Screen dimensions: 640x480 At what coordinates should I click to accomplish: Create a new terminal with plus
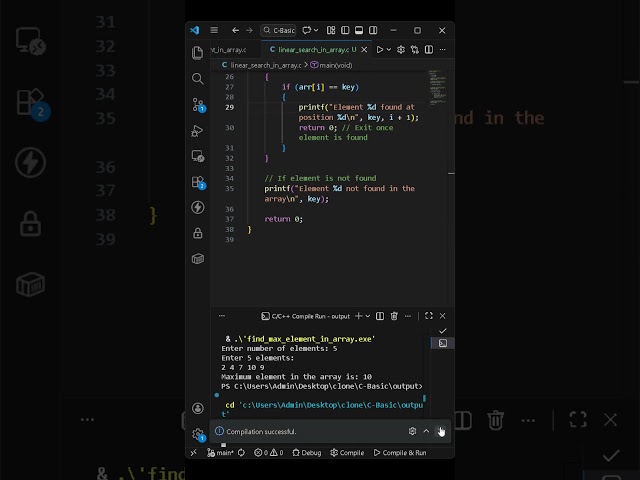point(358,316)
